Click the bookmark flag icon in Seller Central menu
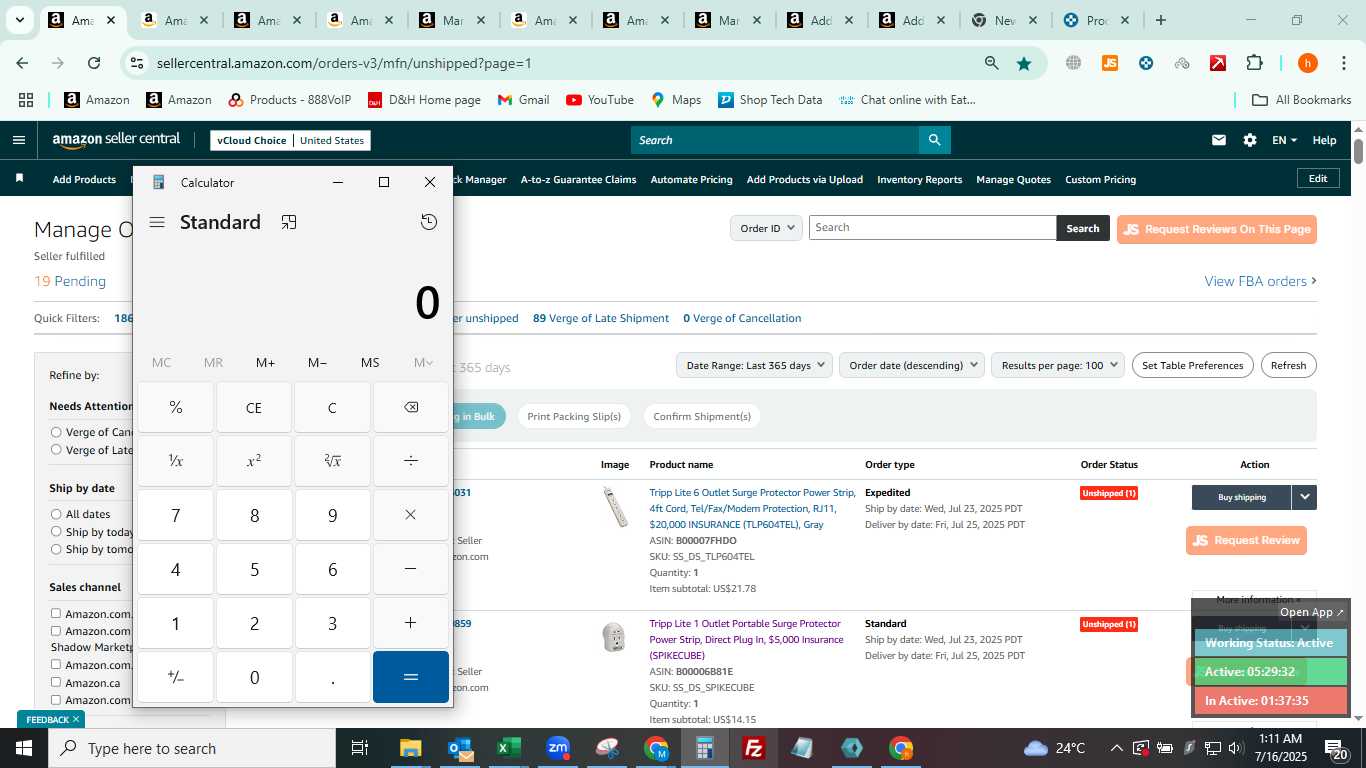This screenshot has height=768, width=1366. click(19, 178)
